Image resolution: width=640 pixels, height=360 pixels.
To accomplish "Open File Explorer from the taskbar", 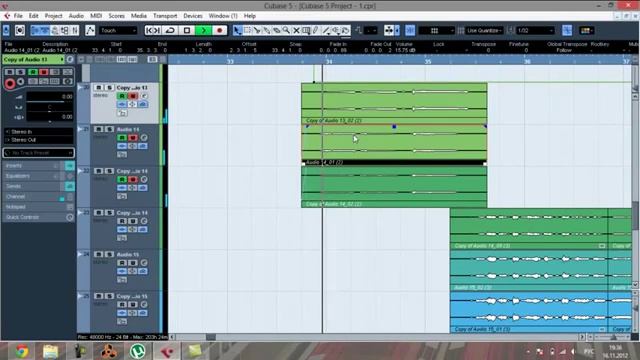I will point(51,351).
